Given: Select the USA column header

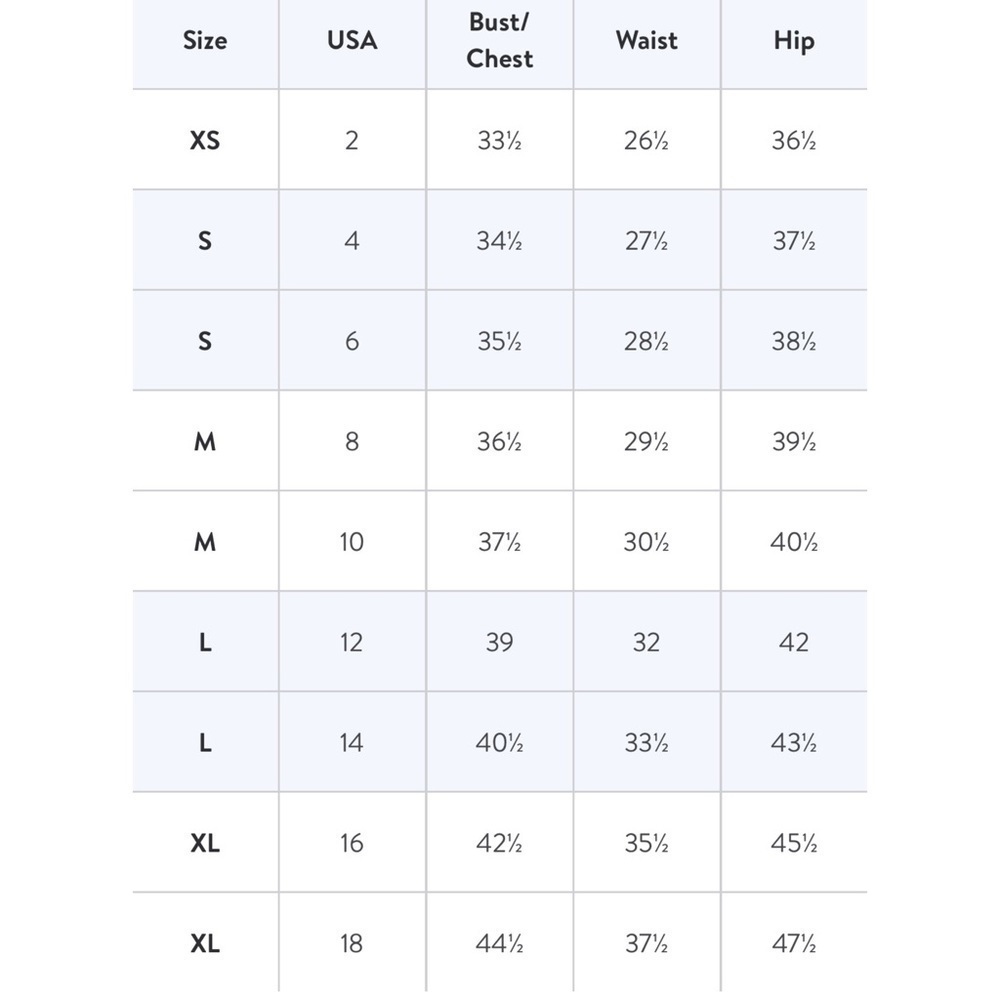Looking at the screenshot, I should click(352, 41).
